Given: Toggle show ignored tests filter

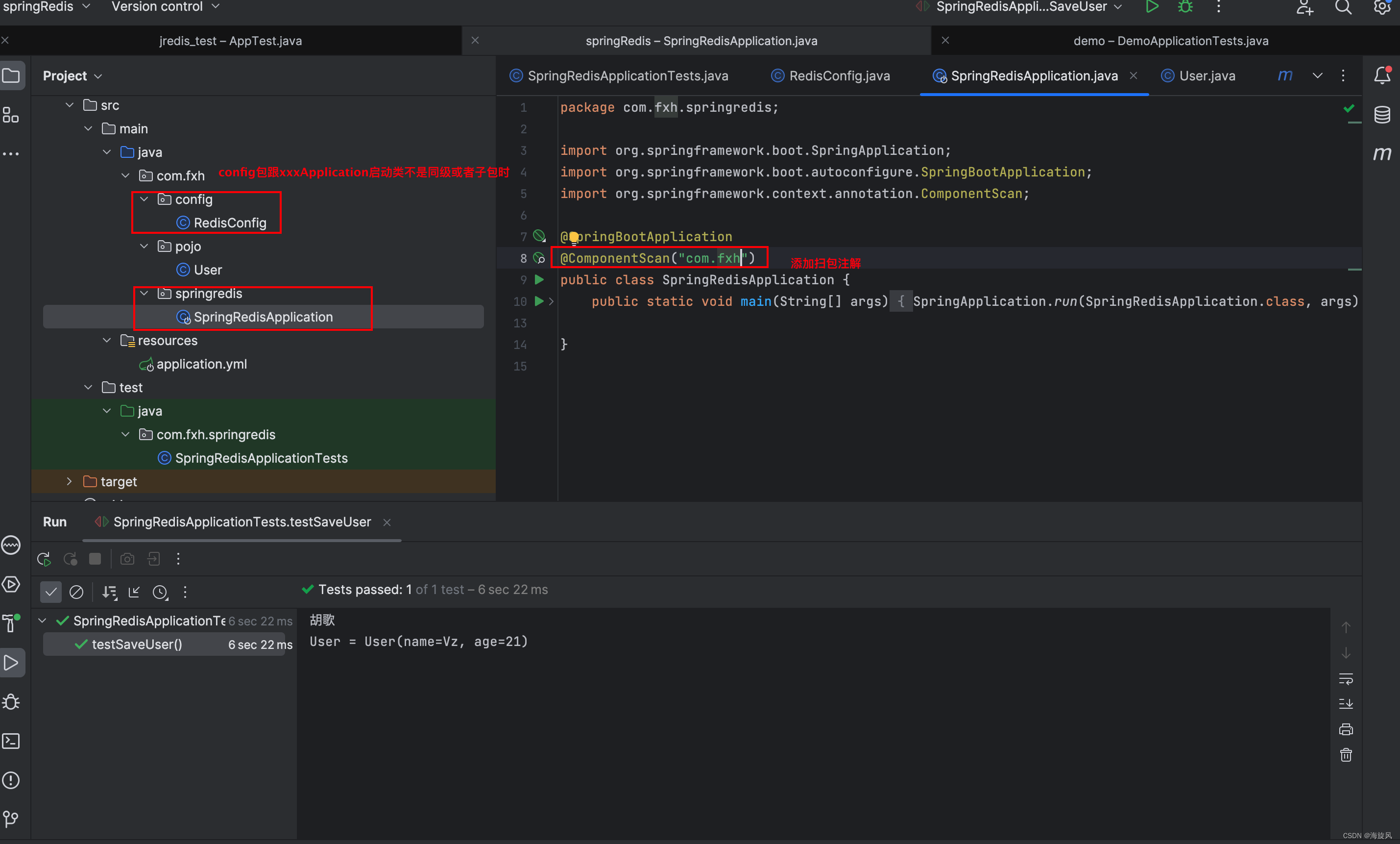Looking at the screenshot, I should tap(76, 592).
